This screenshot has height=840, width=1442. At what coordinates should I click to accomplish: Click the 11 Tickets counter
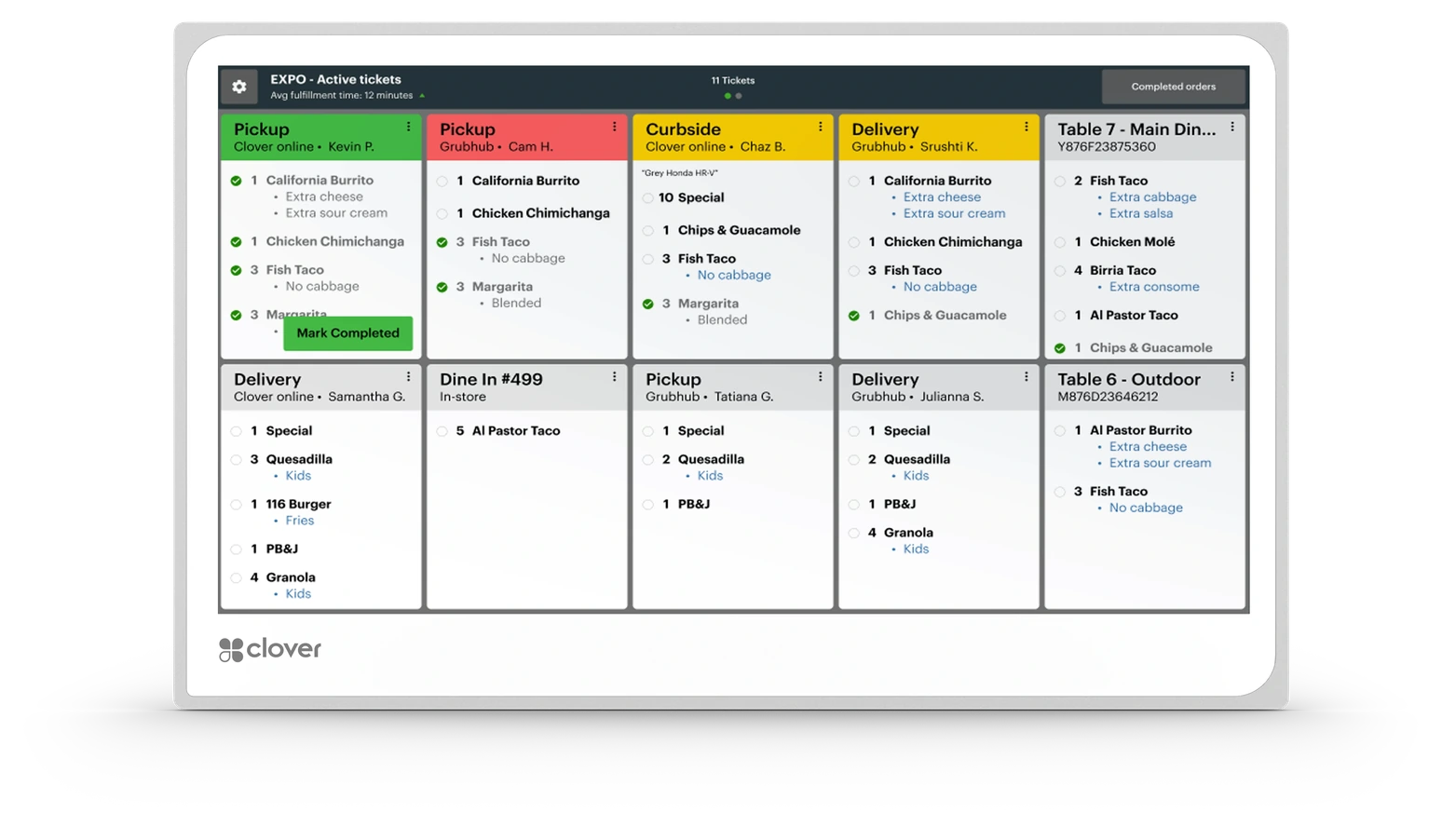pos(733,80)
